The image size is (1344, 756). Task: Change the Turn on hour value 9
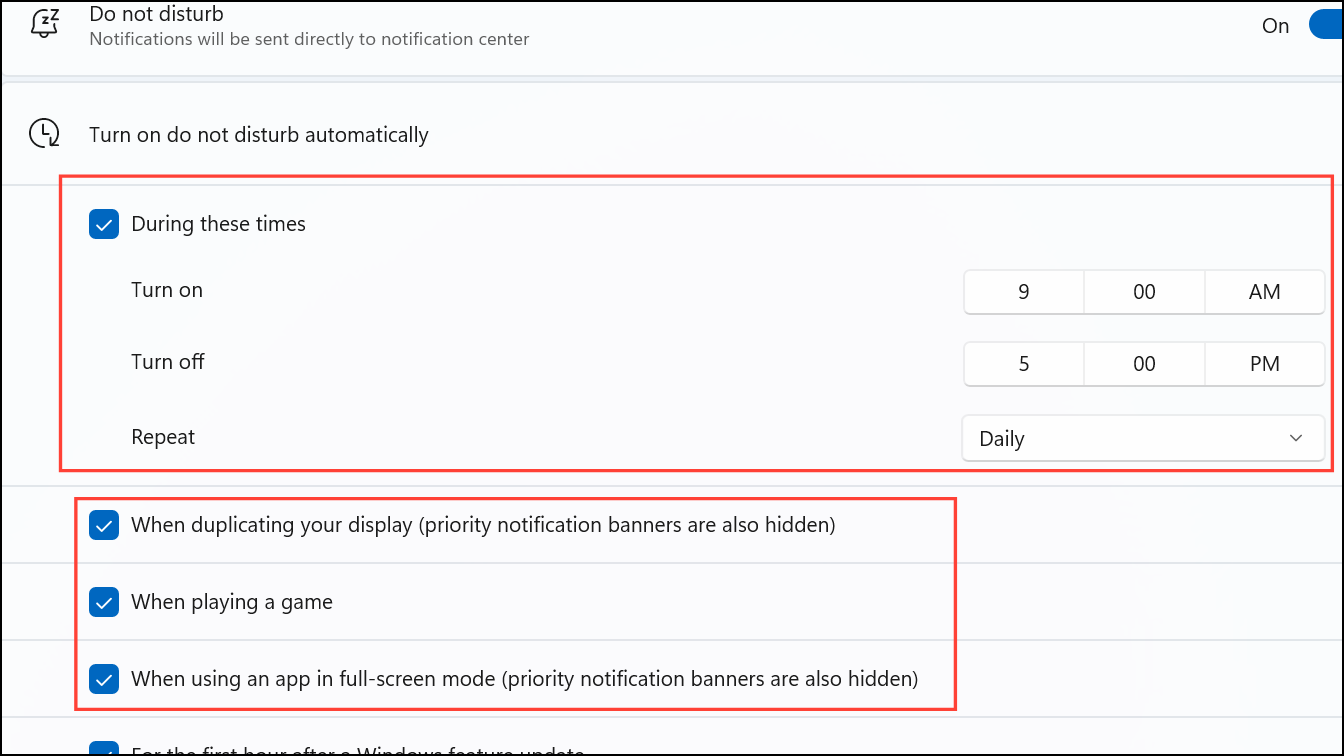(1024, 292)
